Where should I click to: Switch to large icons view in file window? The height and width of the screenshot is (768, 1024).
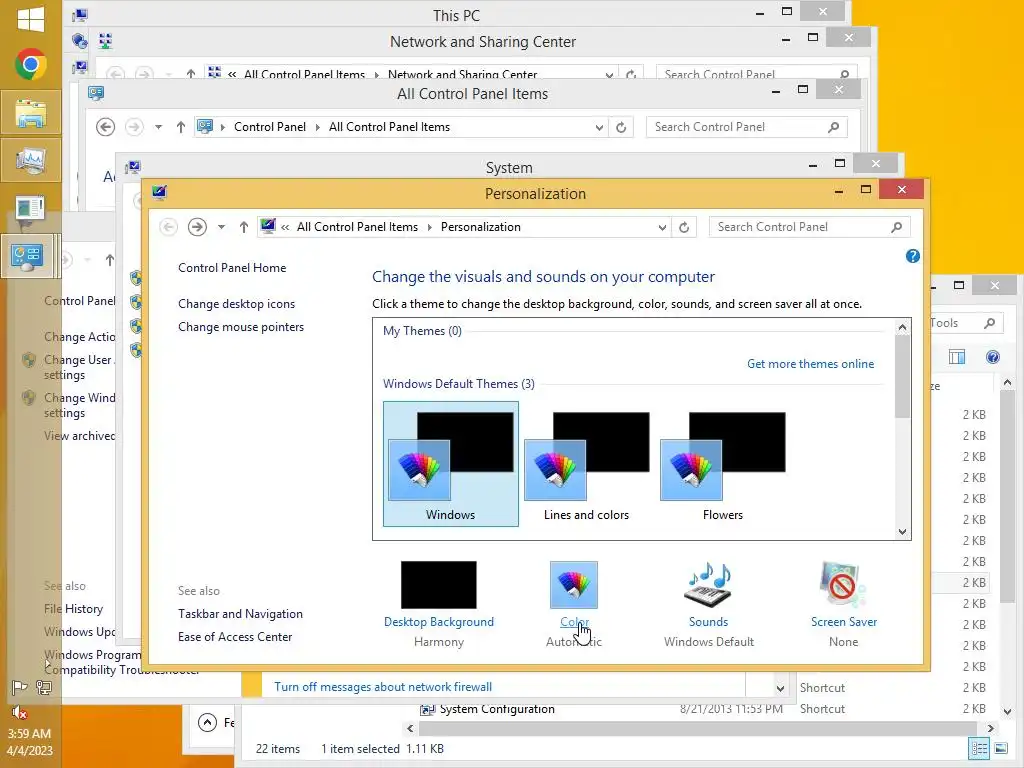pyautogui.click(x=1001, y=748)
